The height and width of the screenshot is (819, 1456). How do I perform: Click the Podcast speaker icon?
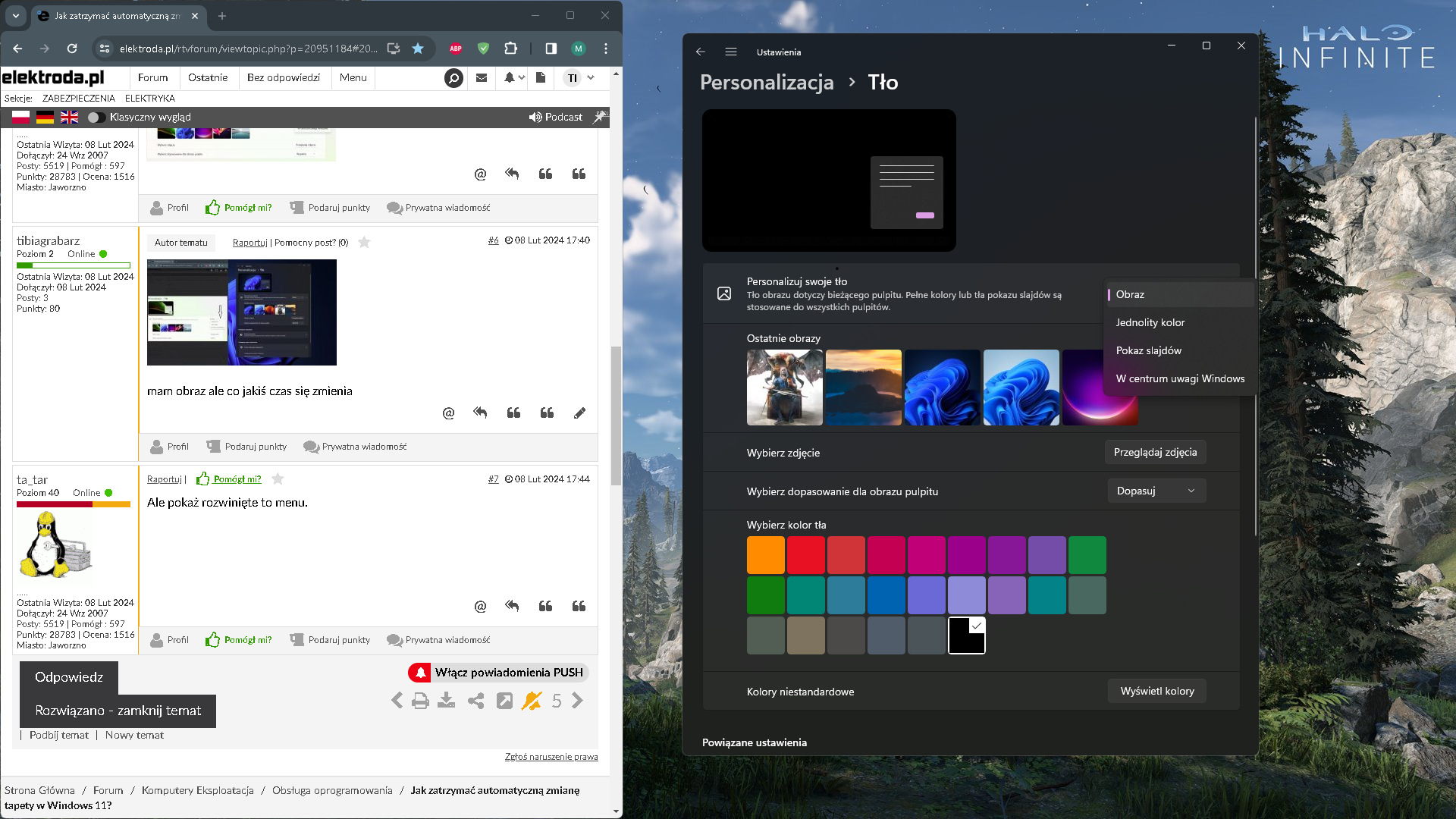535,117
